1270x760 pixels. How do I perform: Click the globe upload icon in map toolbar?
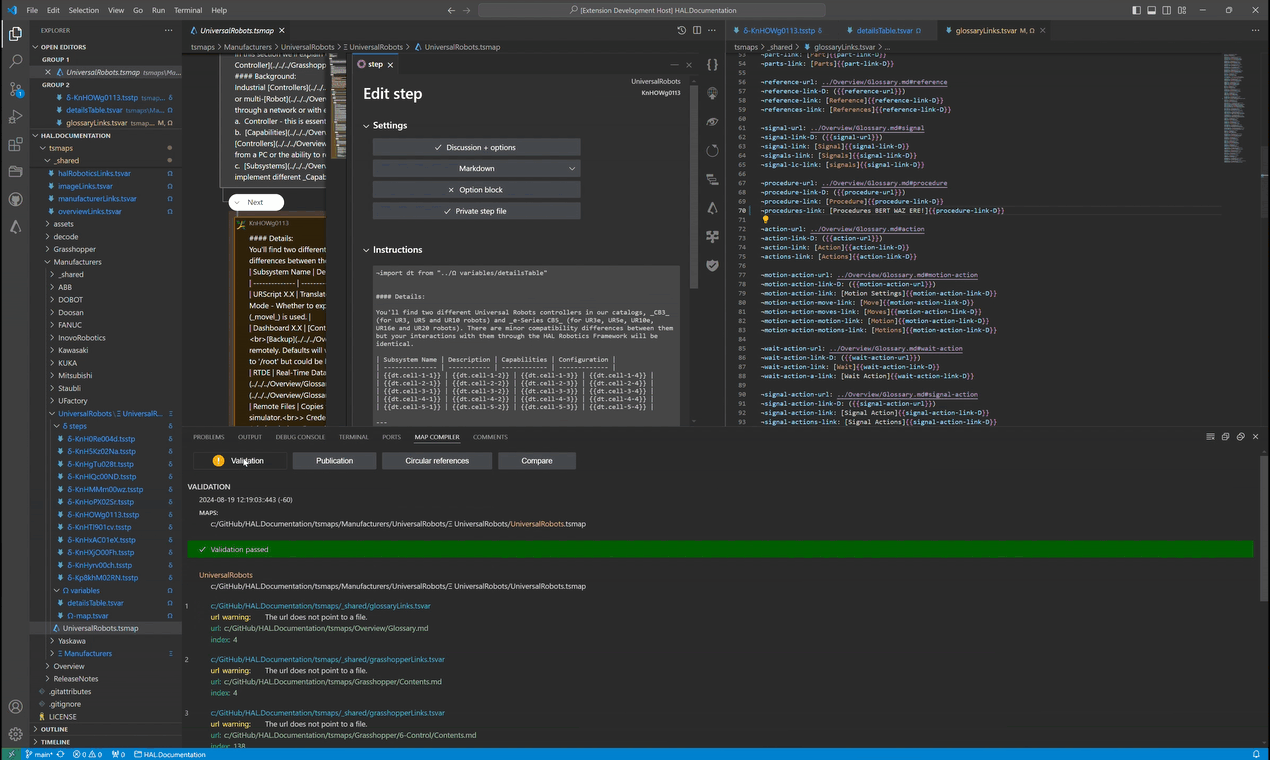click(x=712, y=93)
